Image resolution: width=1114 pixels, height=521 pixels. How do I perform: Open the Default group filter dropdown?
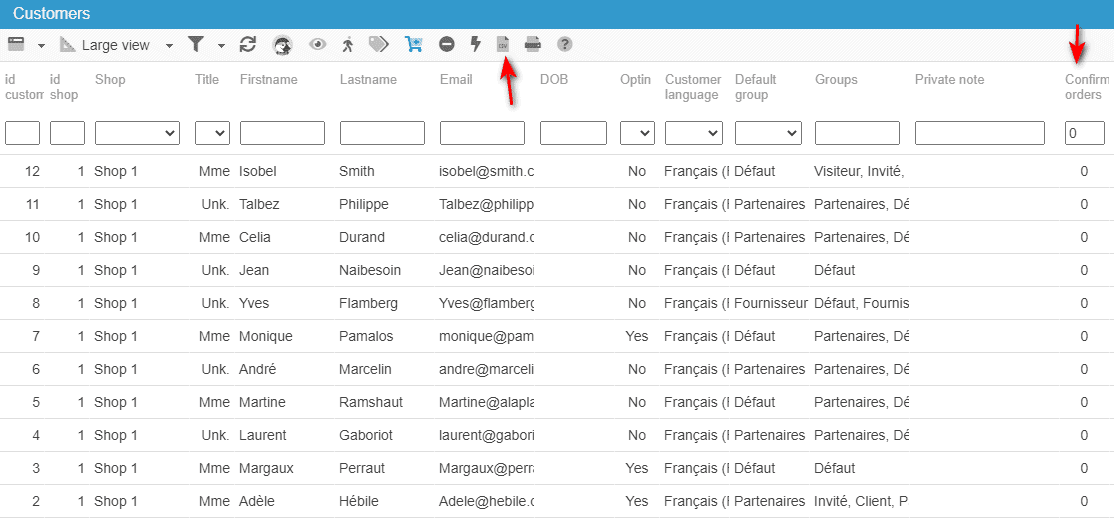(767, 133)
